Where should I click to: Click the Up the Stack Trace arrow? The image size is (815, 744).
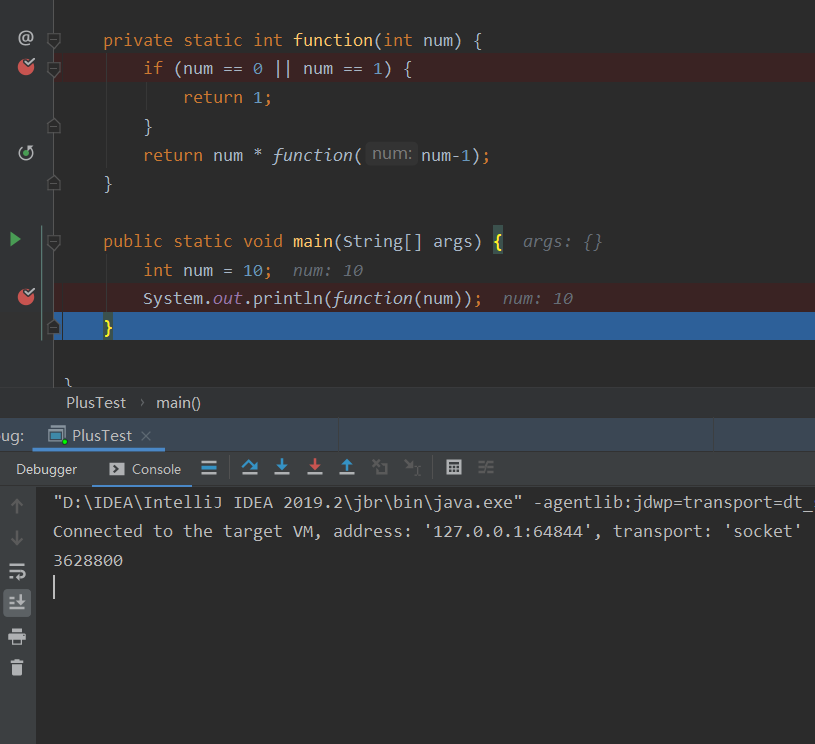(x=17, y=505)
